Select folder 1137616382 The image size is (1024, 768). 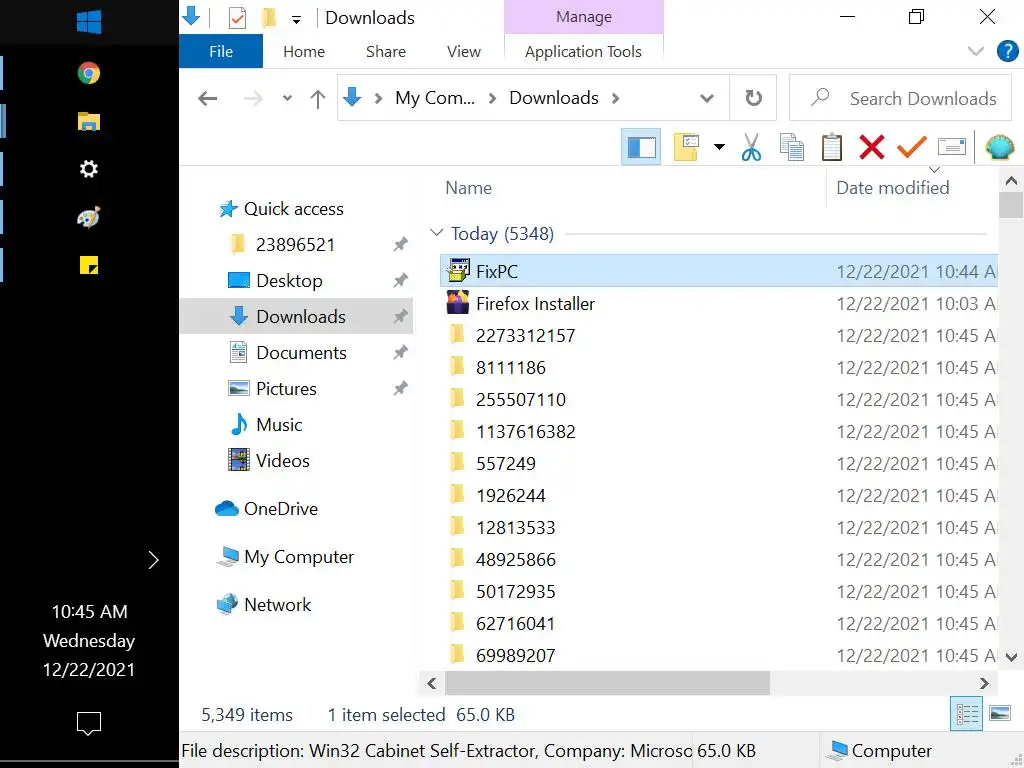[718, 431]
